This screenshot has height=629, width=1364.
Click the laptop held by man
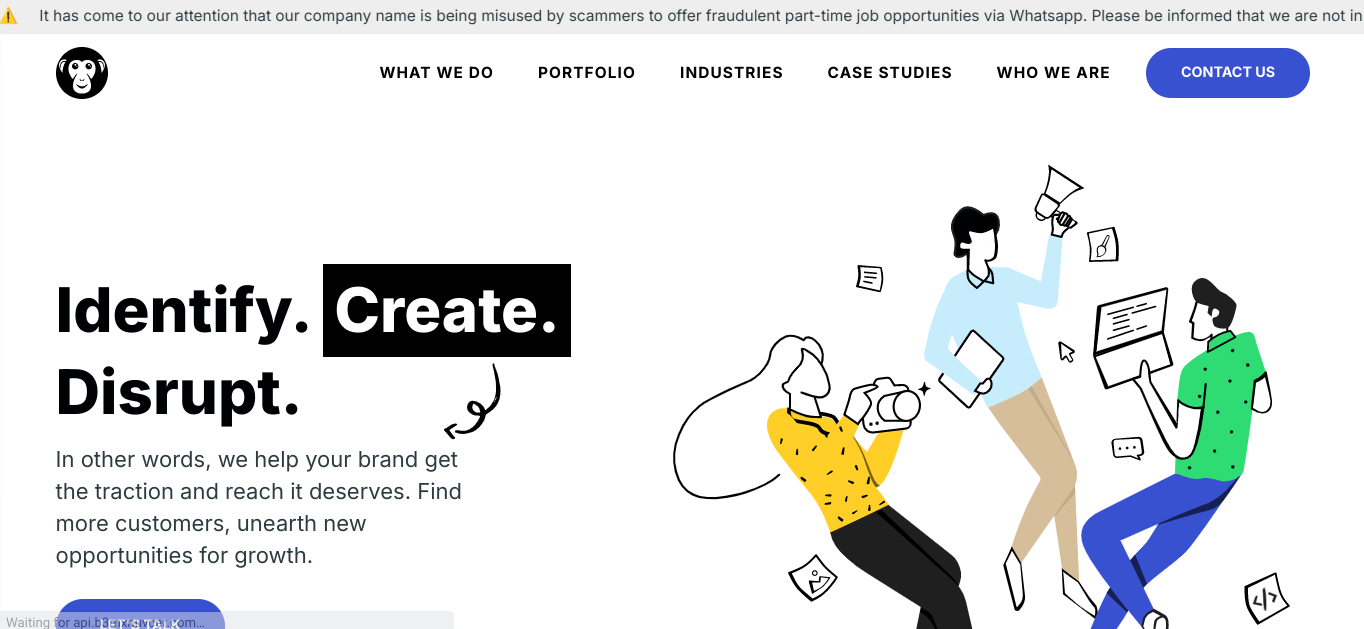pos(1133,337)
